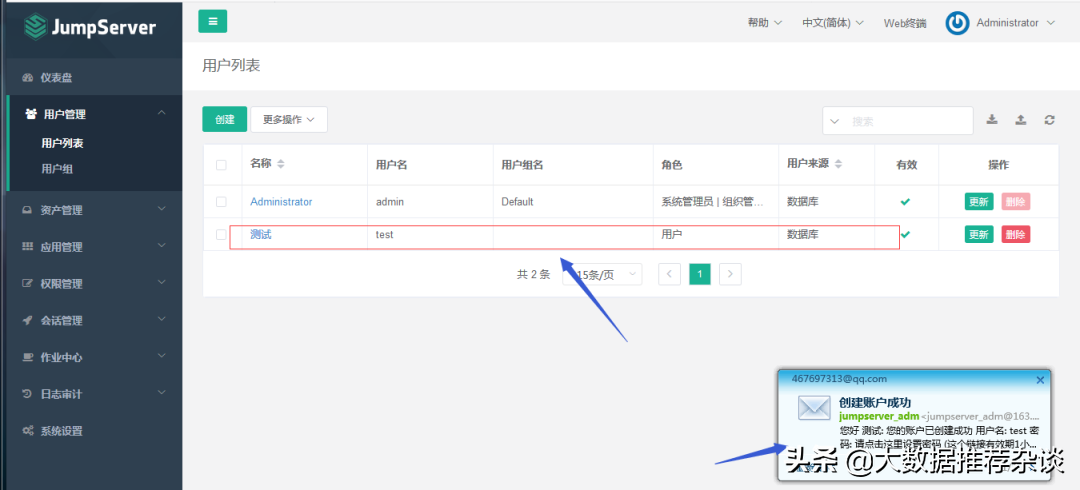Open the 更多操作 dropdown

(x=289, y=120)
